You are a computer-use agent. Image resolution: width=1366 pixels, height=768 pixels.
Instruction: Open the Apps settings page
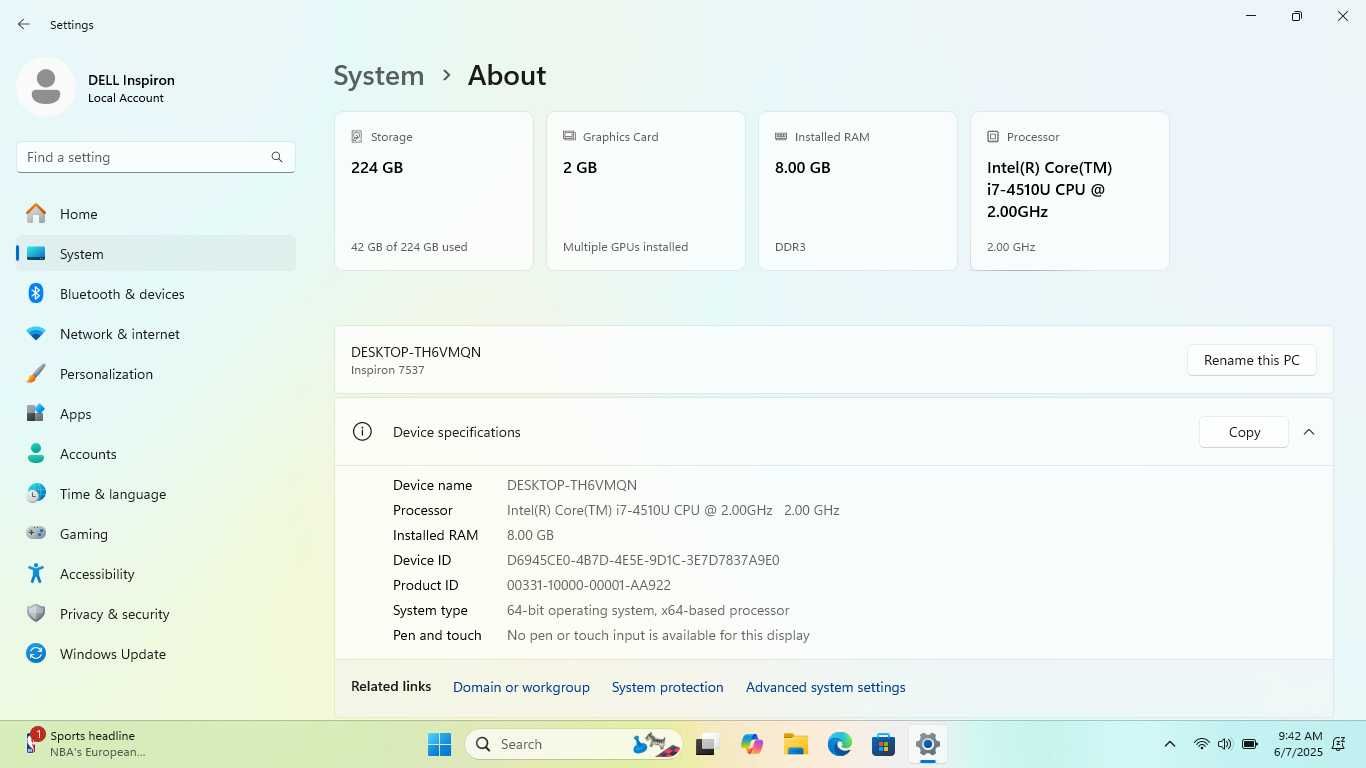coord(156,414)
